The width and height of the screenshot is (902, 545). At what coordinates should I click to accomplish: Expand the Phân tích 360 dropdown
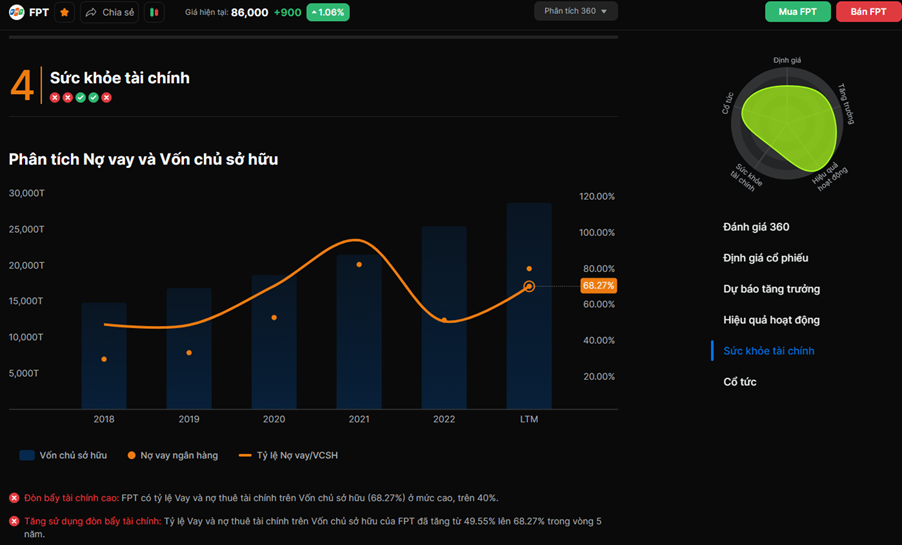point(576,11)
